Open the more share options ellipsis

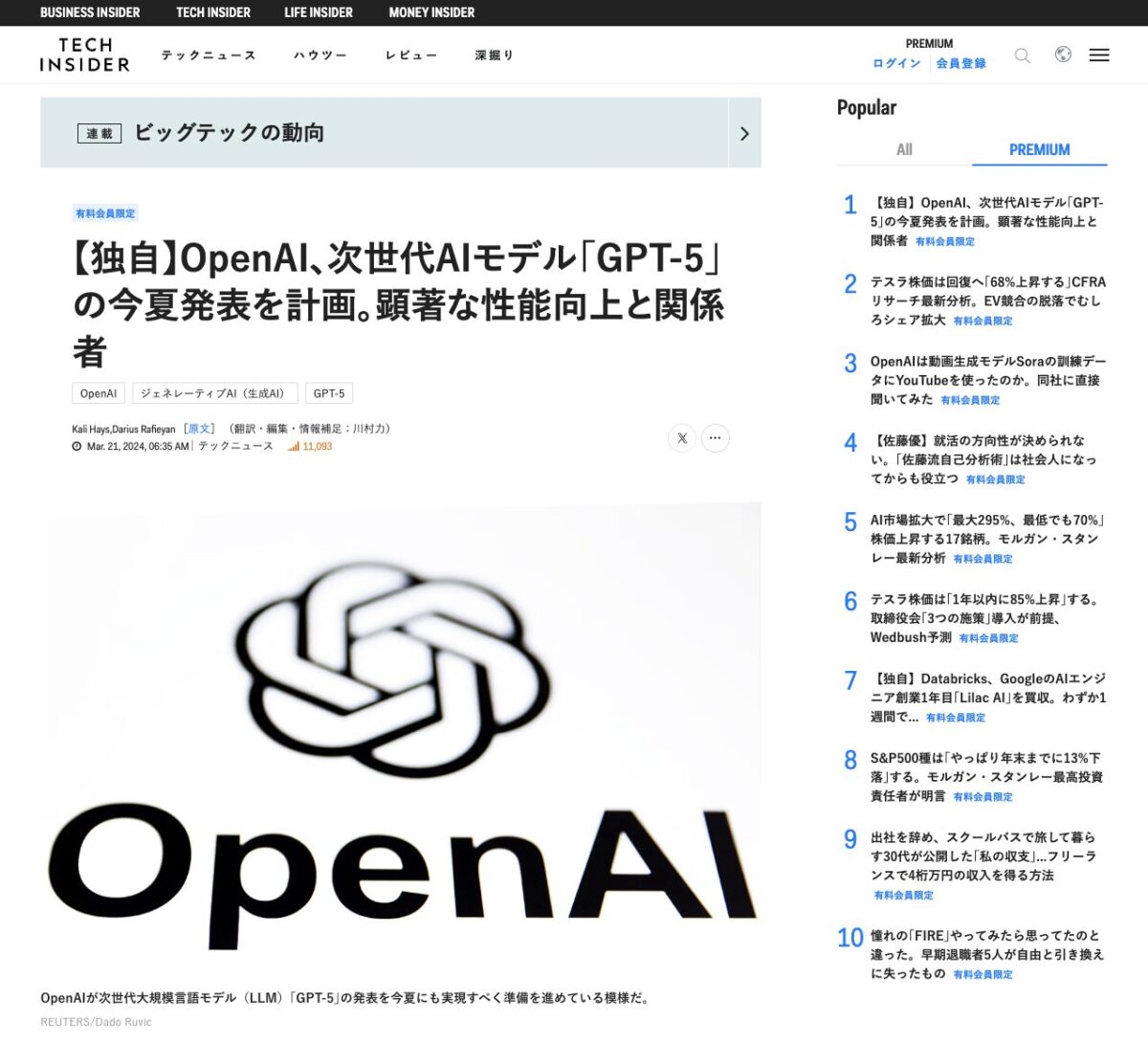tap(715, 437)
